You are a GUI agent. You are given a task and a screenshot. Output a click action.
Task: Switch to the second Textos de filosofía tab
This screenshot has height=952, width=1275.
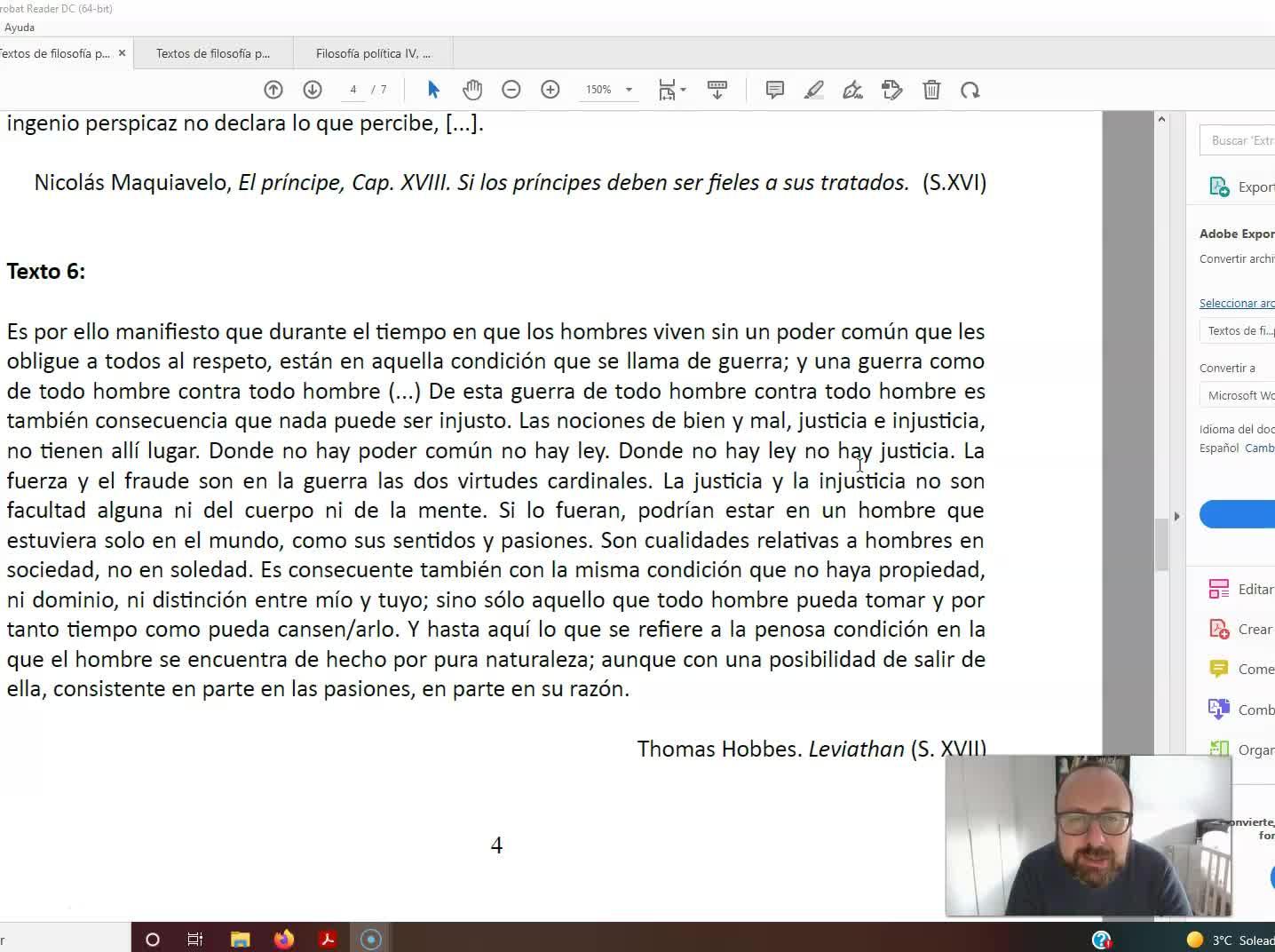213,53
